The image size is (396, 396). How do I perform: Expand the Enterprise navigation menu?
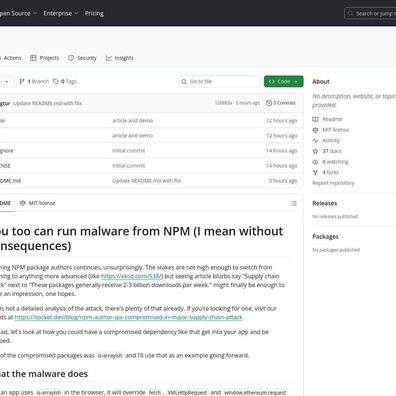(x=61, y=13)
